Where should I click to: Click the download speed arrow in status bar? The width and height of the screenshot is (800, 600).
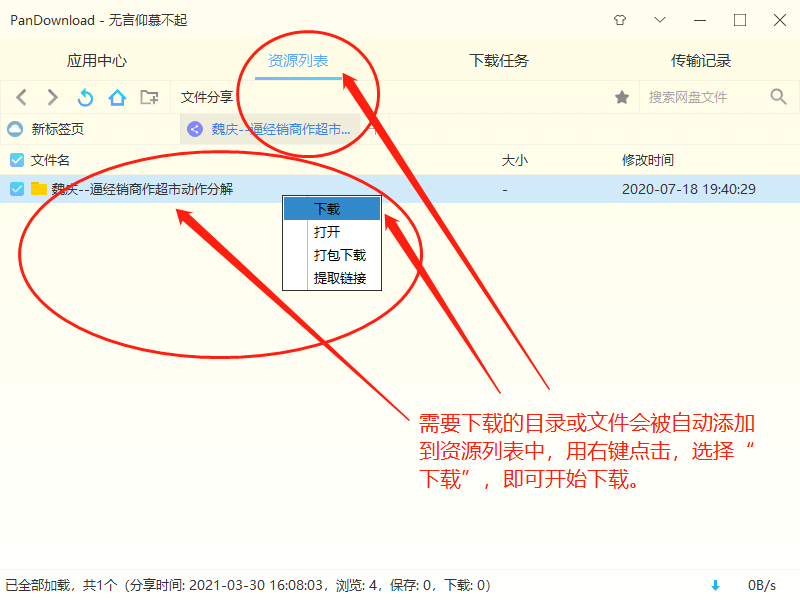[715, 585]
